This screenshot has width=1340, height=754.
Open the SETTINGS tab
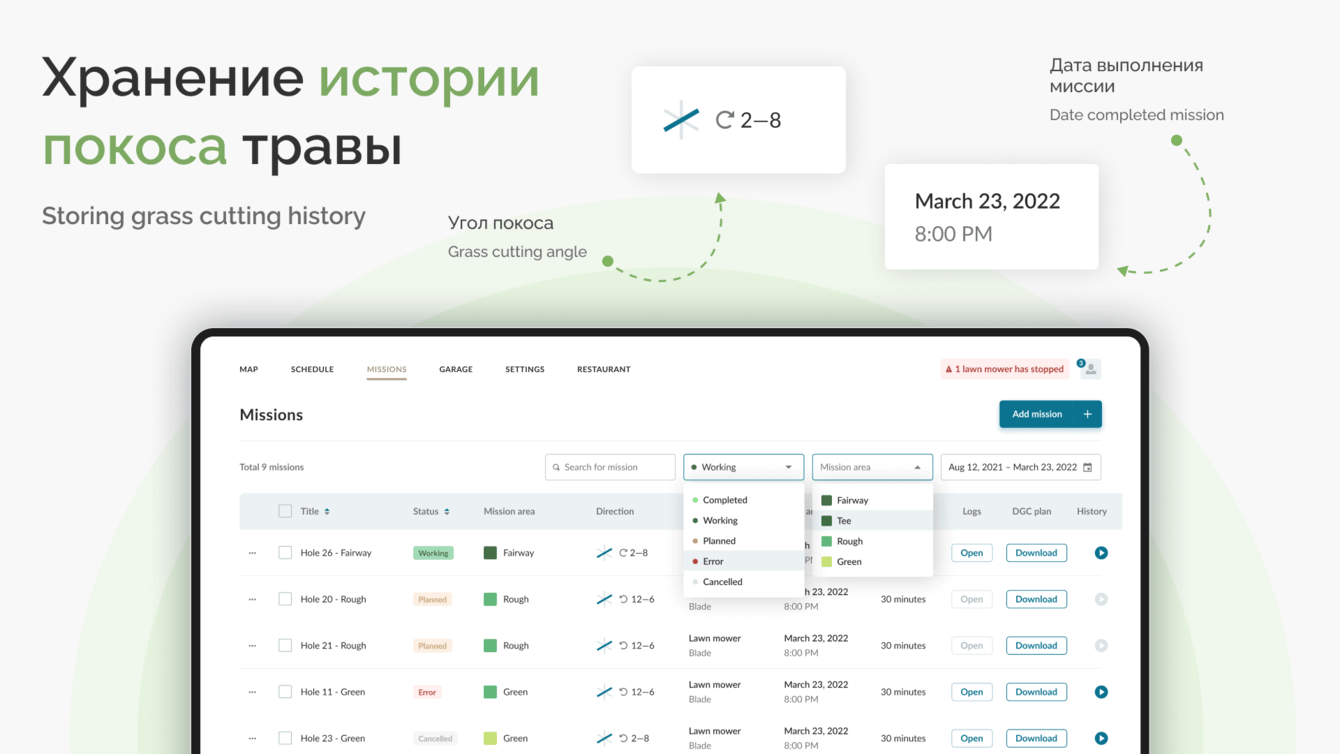pos(525,369)
